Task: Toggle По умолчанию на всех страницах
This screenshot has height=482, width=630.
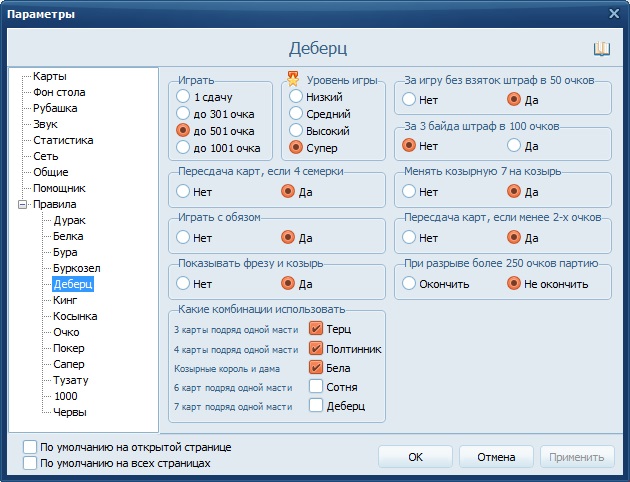Action: [x=29, y=463]
